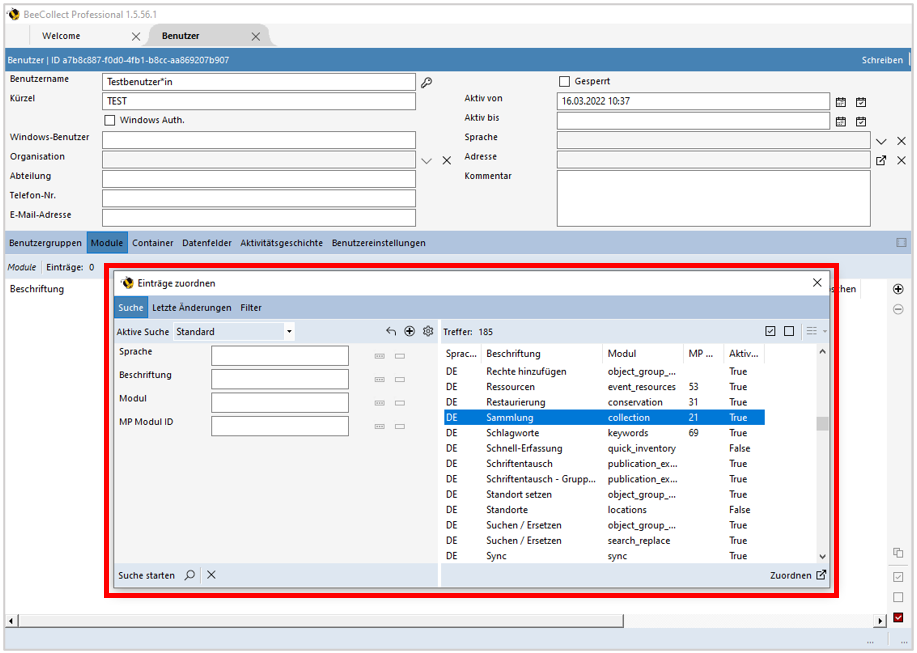Open calendar picker for Aktiv von

pos(841,101)
